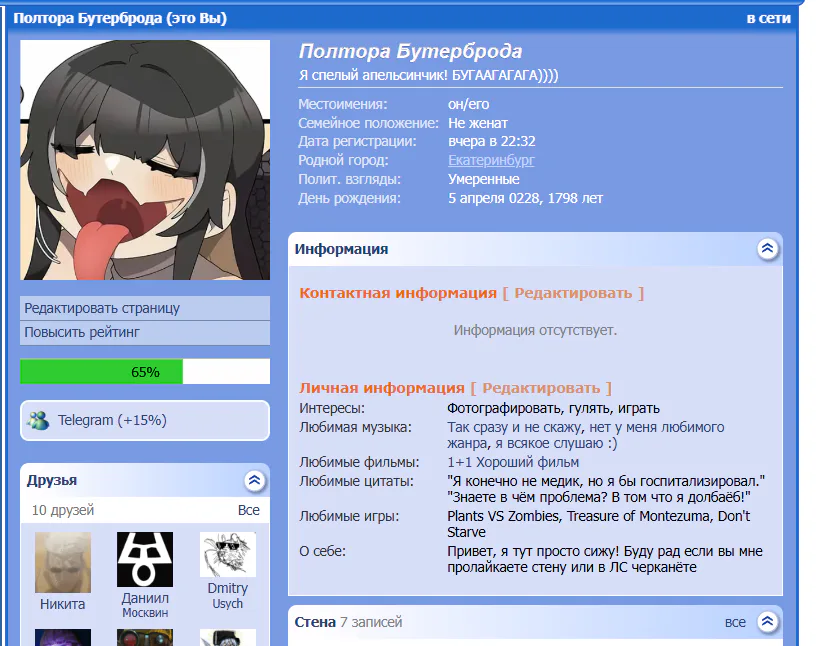This screenshot has height=646, width=818.
Task: Click the registration date 'вчера в 22:32'
Action: pos(491,141)
